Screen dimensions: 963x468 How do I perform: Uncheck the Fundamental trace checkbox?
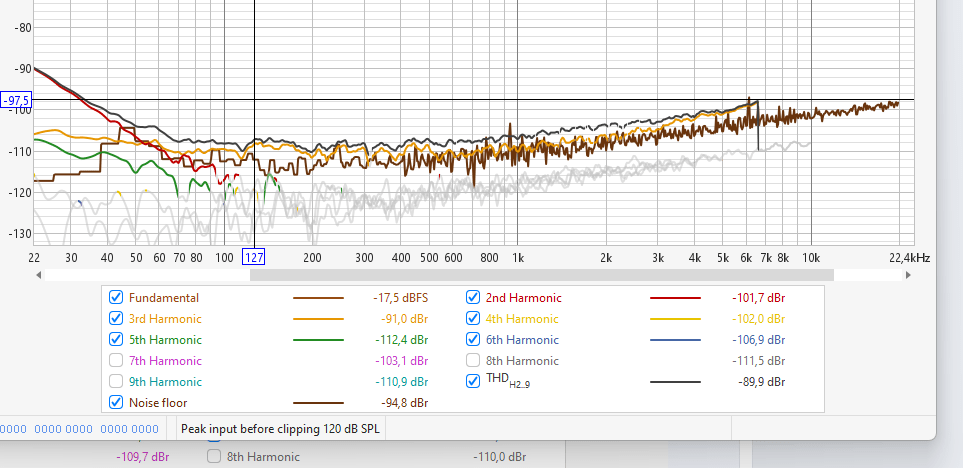(116, 298)
